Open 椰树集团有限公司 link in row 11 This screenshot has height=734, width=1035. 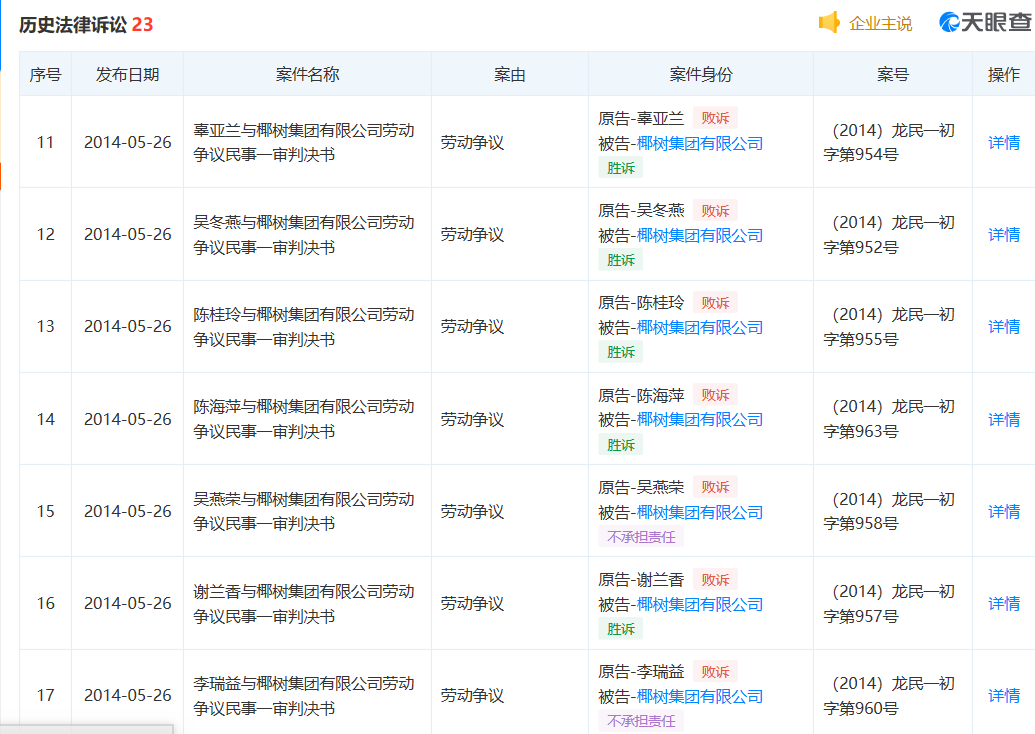[699, 143]
